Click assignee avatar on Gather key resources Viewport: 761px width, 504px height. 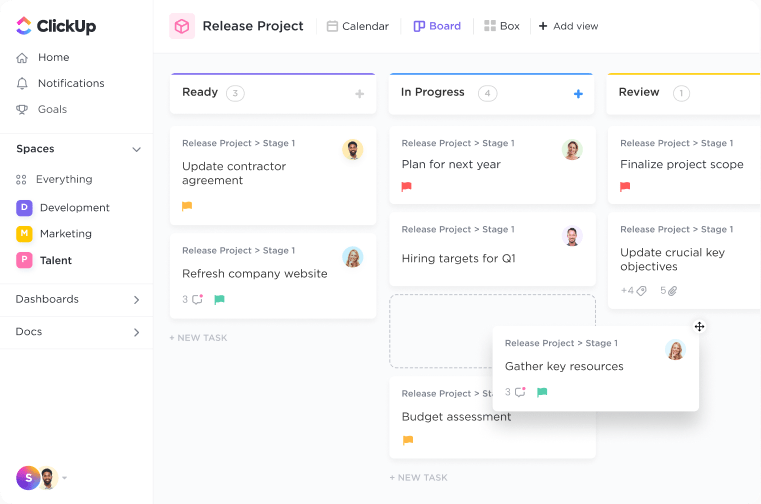pyautogui.click(x=675, y=350)
